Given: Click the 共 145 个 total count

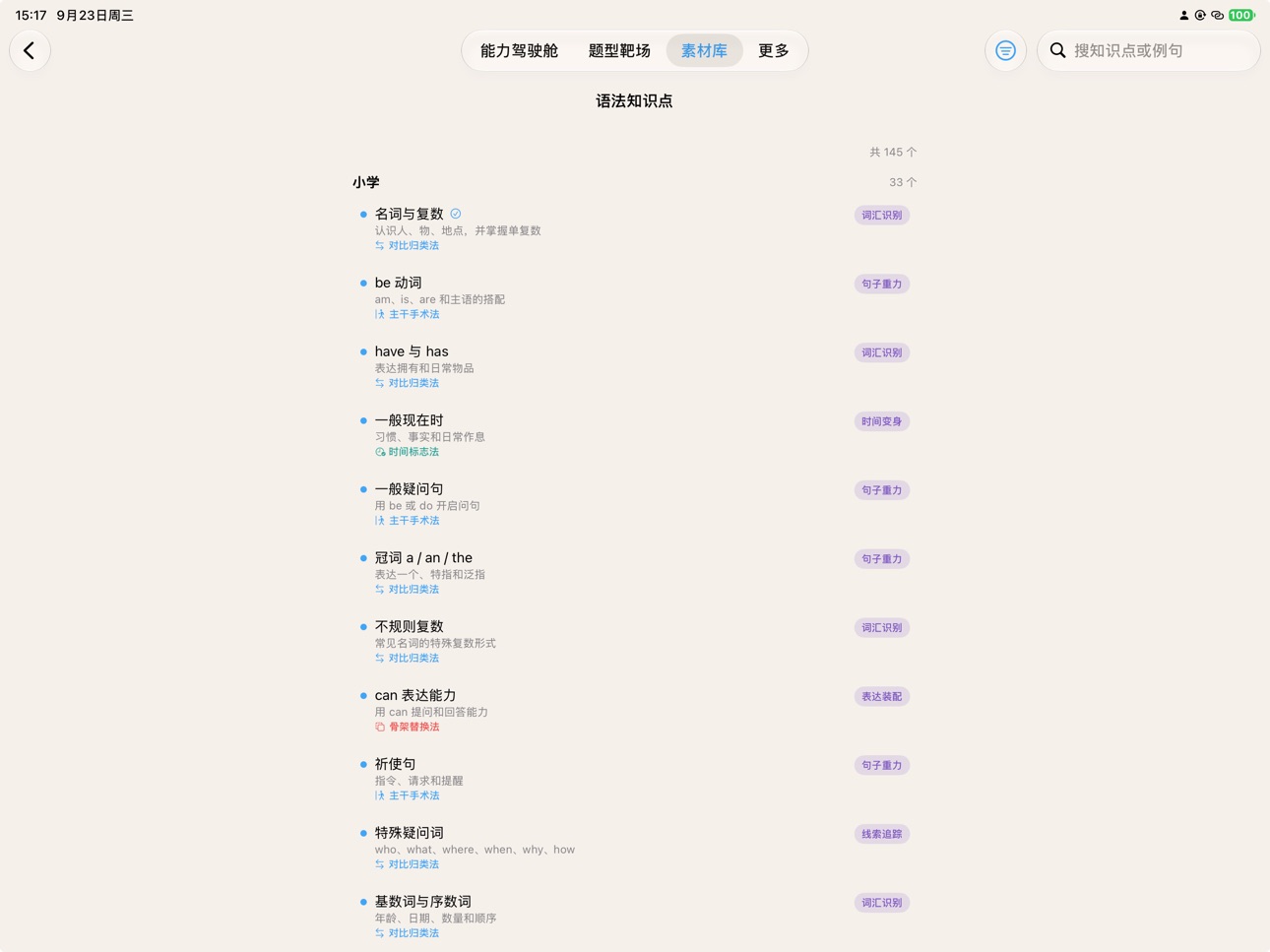Looking at the screenshot, I should pyautogui.click(x=893, y=152).
